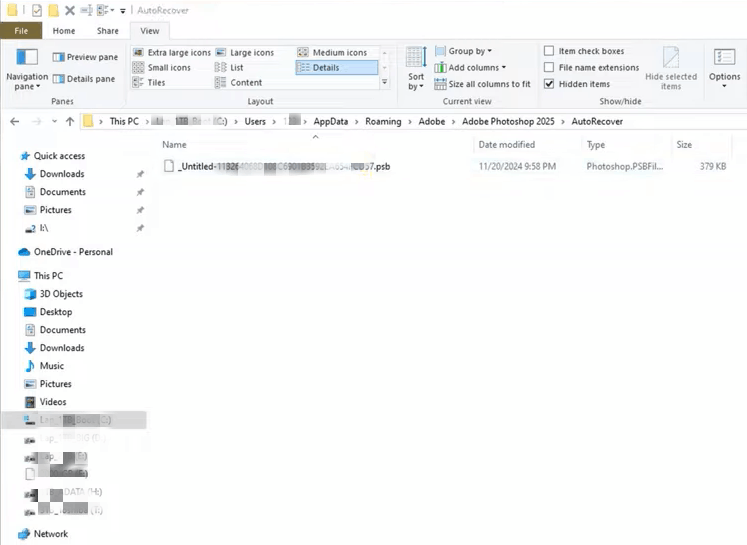Select Small icons layout
Viewport: 747px width, 545px height.
point(162,68)
